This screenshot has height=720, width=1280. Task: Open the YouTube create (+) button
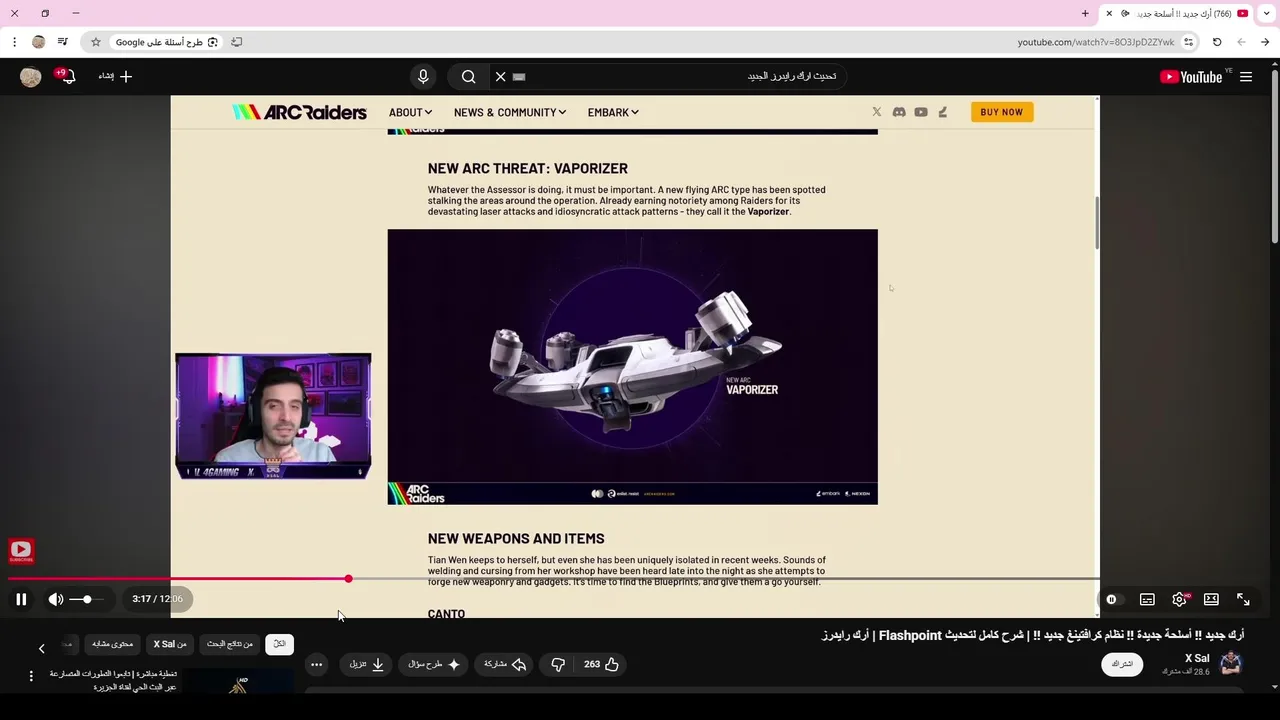[x=115, y=77]
